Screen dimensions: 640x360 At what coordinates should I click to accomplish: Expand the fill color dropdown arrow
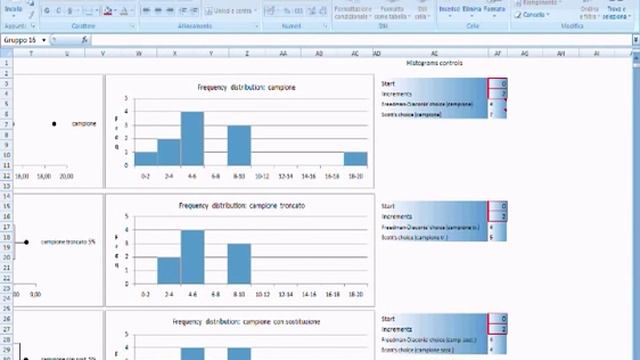pos(115,11)
